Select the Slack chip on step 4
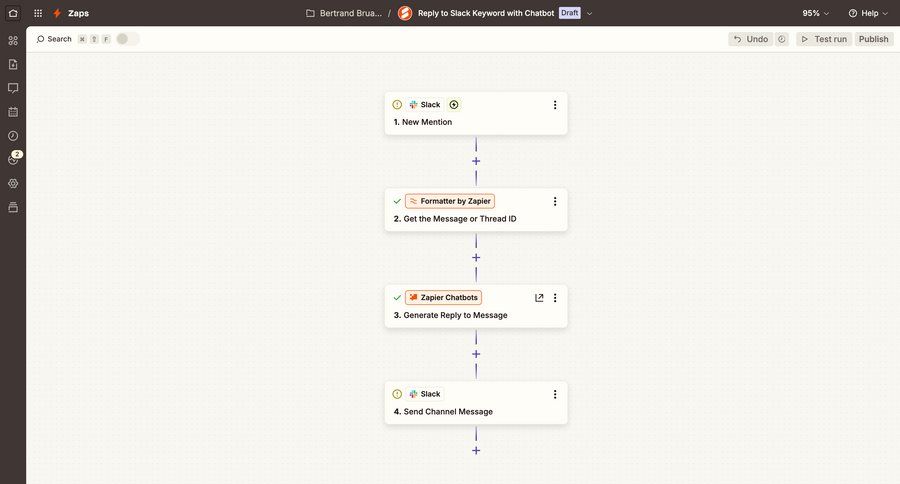 click(x=425, y=394)
